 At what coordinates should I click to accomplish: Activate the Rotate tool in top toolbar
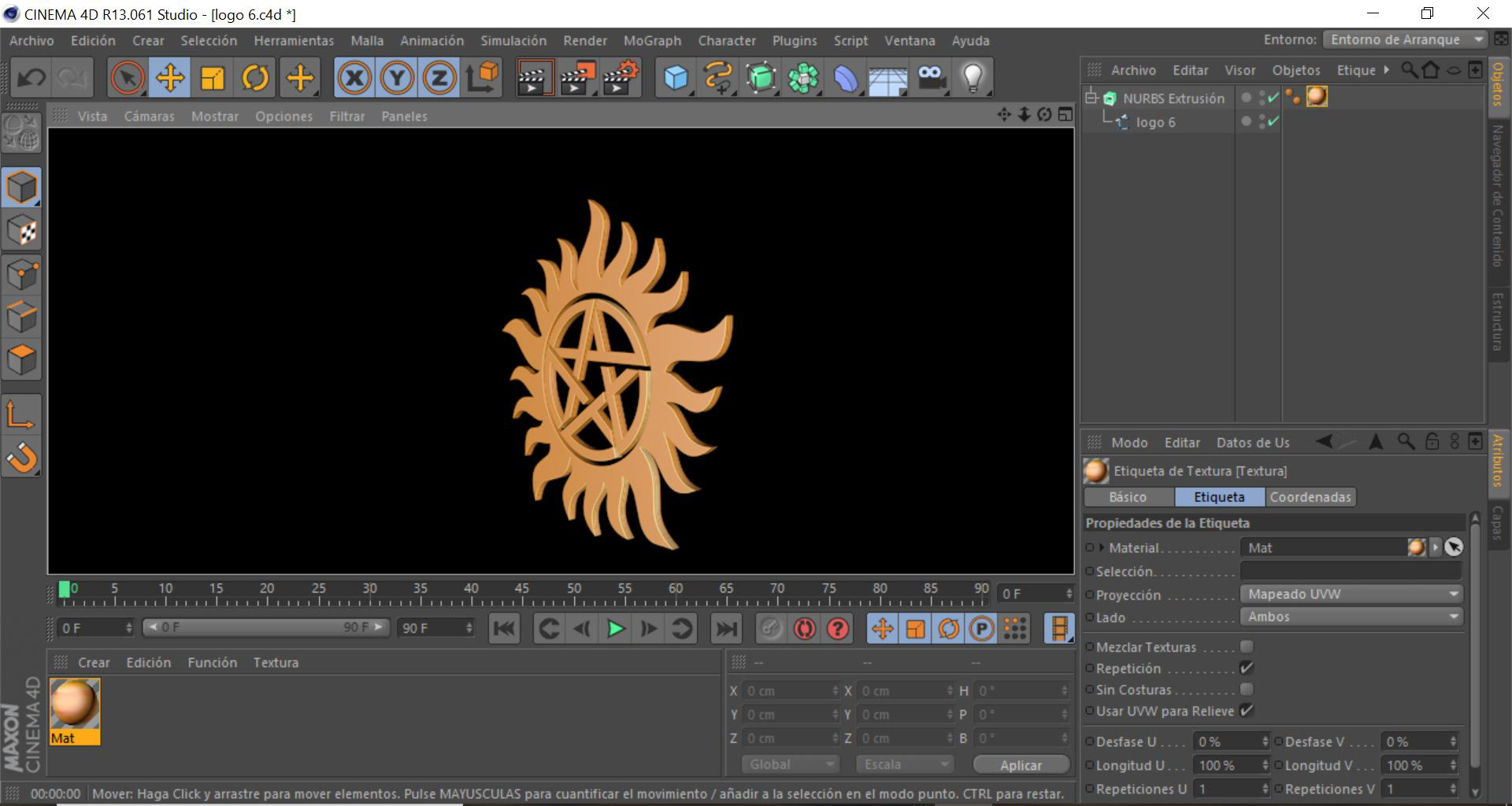tap(255, 77)
